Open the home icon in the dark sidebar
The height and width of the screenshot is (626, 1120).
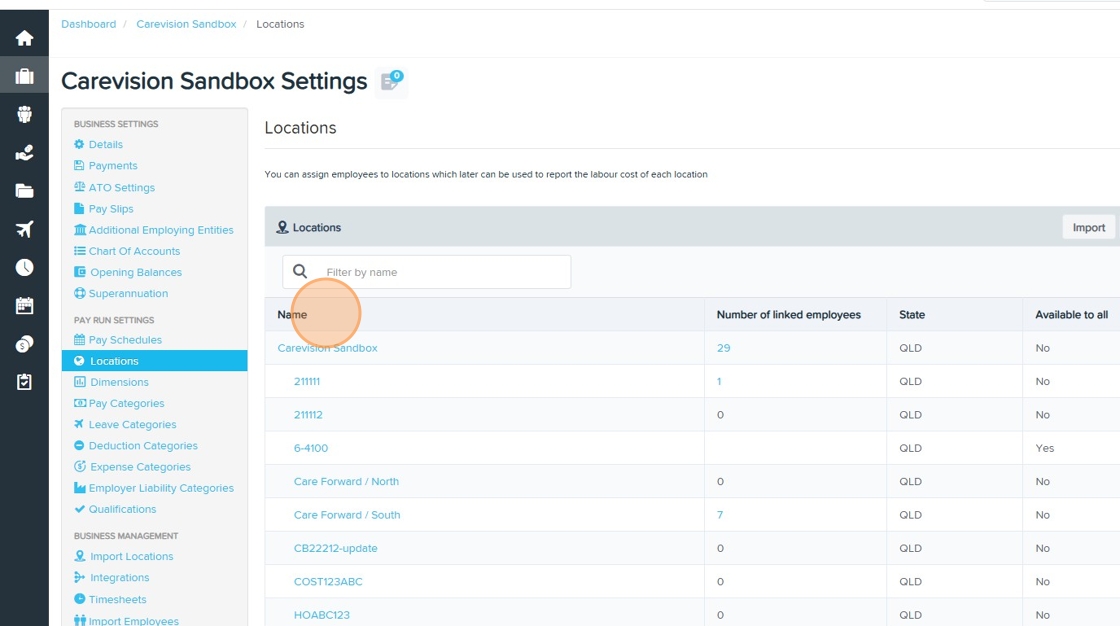click(24, 38)
